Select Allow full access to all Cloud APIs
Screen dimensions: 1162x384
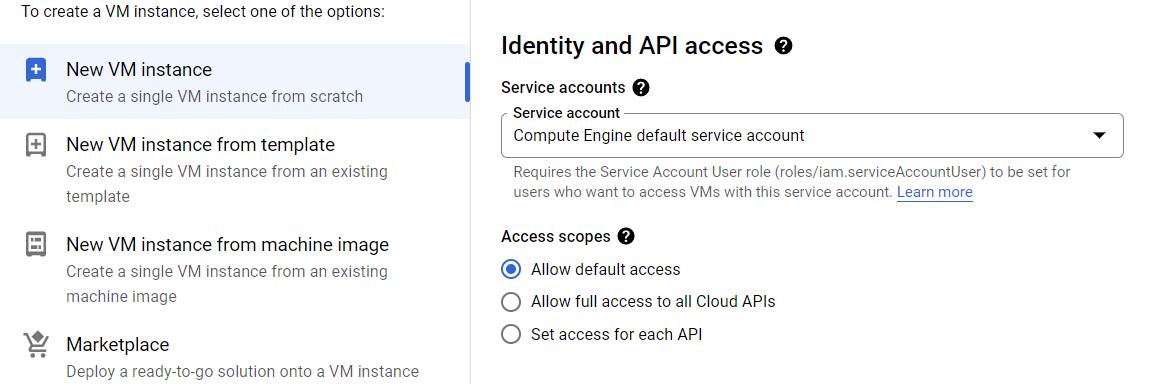coord(511,302)
